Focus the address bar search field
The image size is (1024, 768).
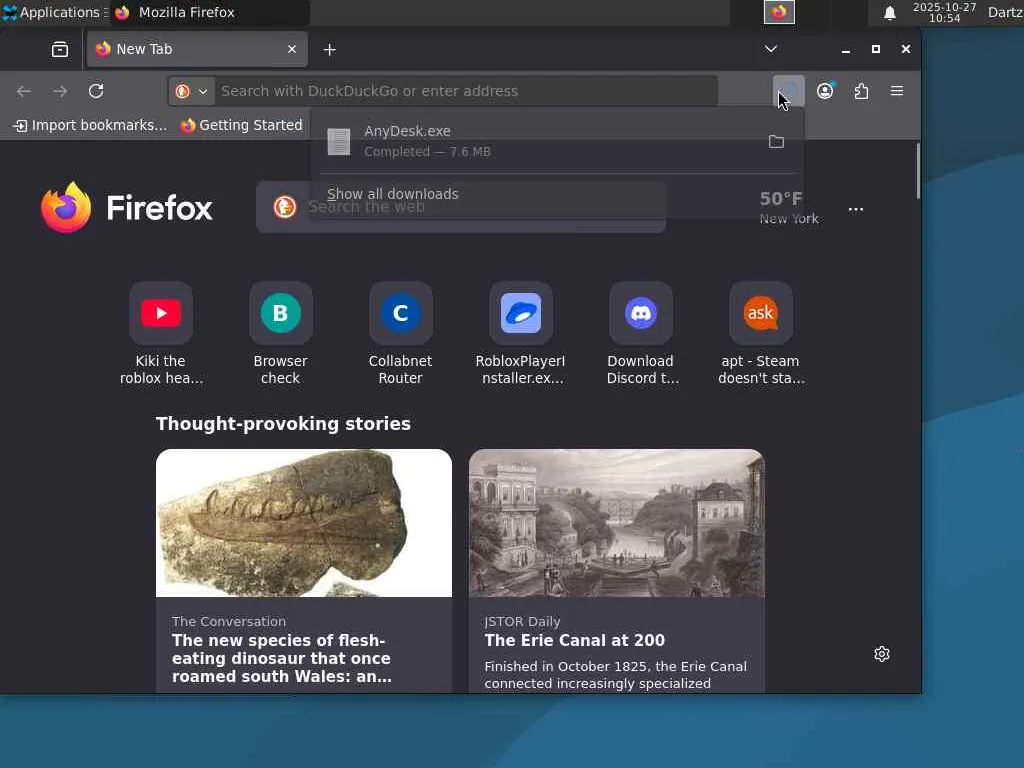click(467, 91)
